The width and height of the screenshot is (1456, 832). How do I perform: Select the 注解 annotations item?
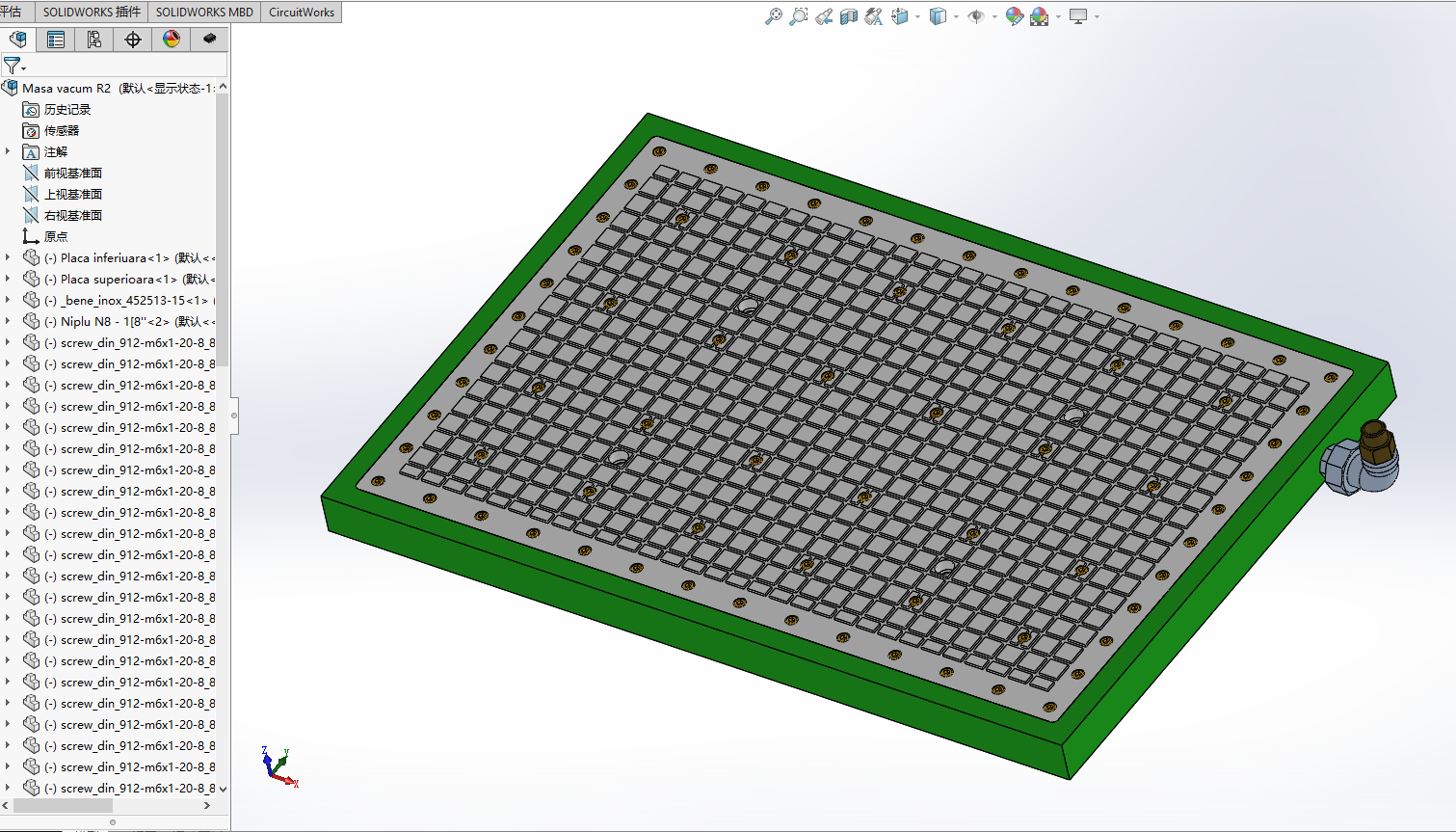56,151
